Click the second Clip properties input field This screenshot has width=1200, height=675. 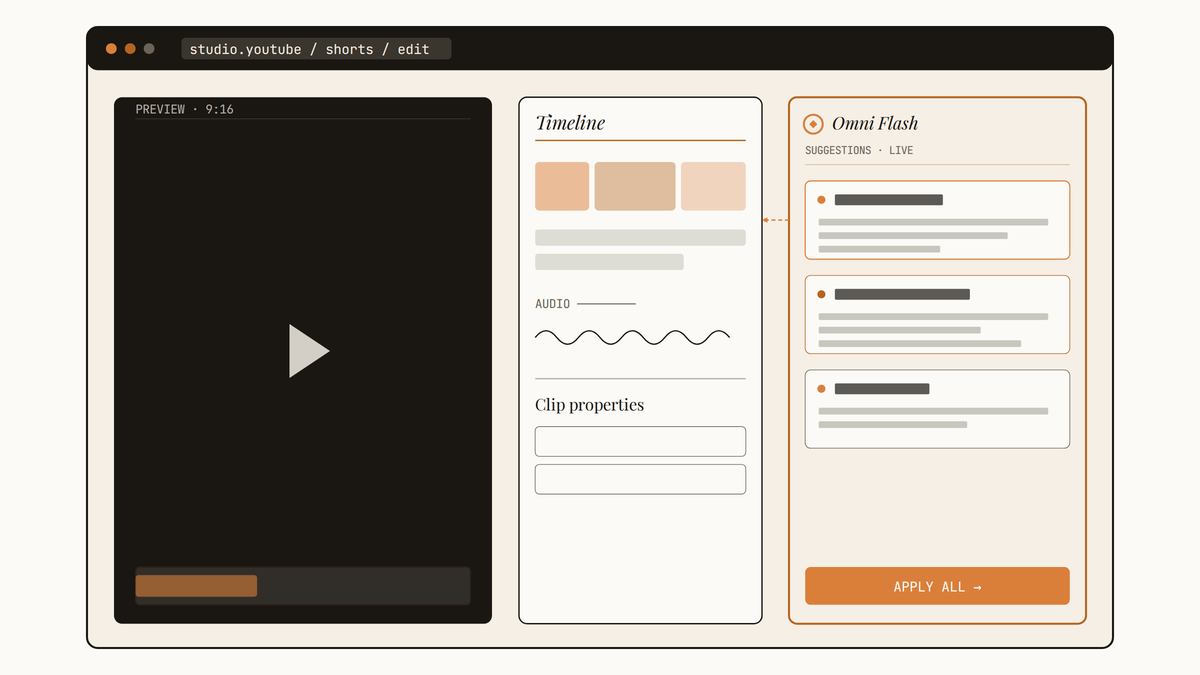pyautogui.click(x=640, y=479)
